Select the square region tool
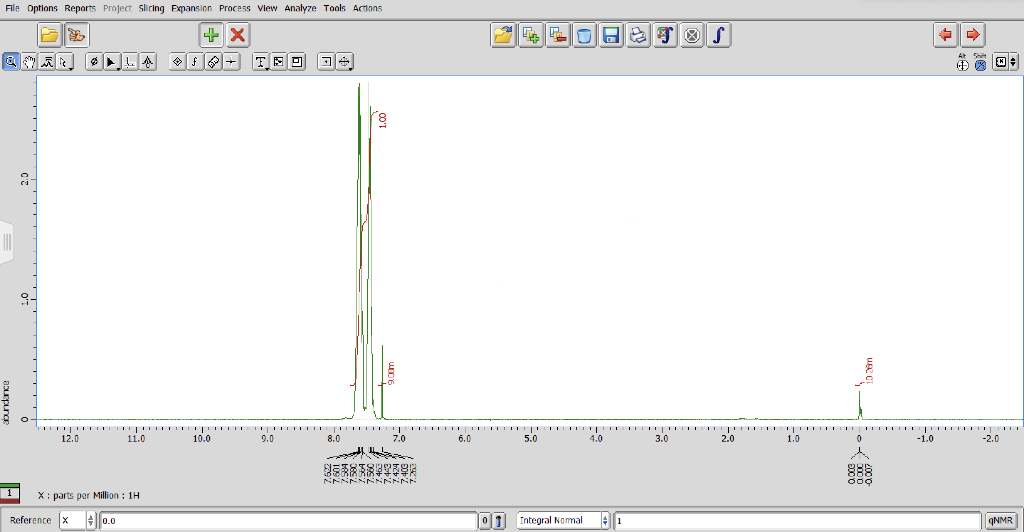 pos(326,62)
